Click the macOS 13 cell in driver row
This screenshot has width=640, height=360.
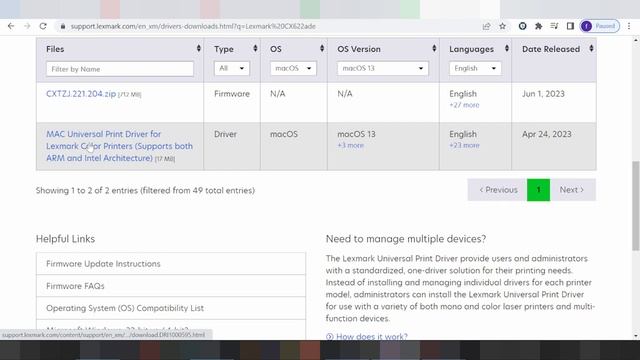(356, 134)
